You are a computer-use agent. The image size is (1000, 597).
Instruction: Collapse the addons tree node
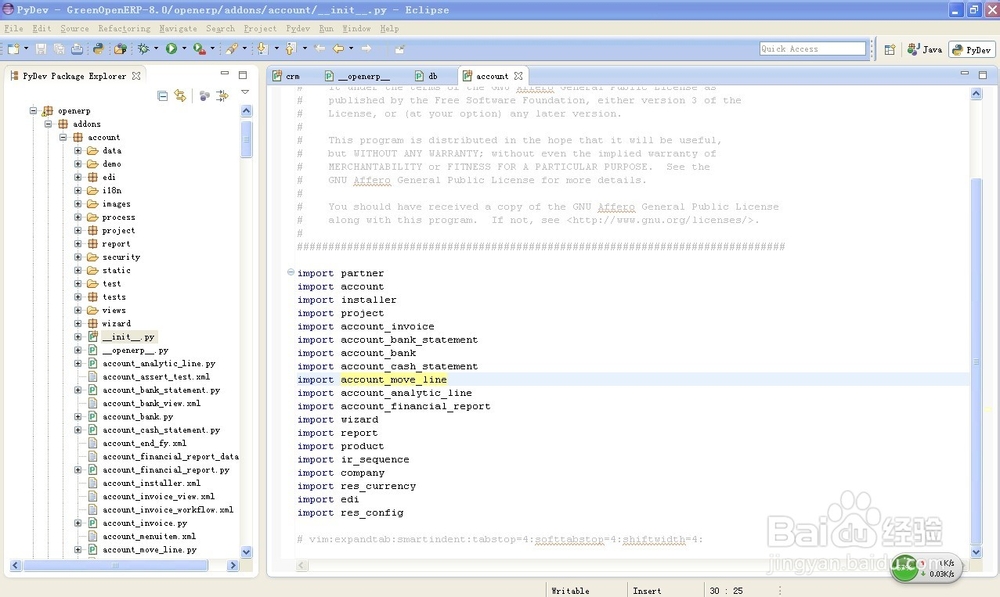coord(48,124)
